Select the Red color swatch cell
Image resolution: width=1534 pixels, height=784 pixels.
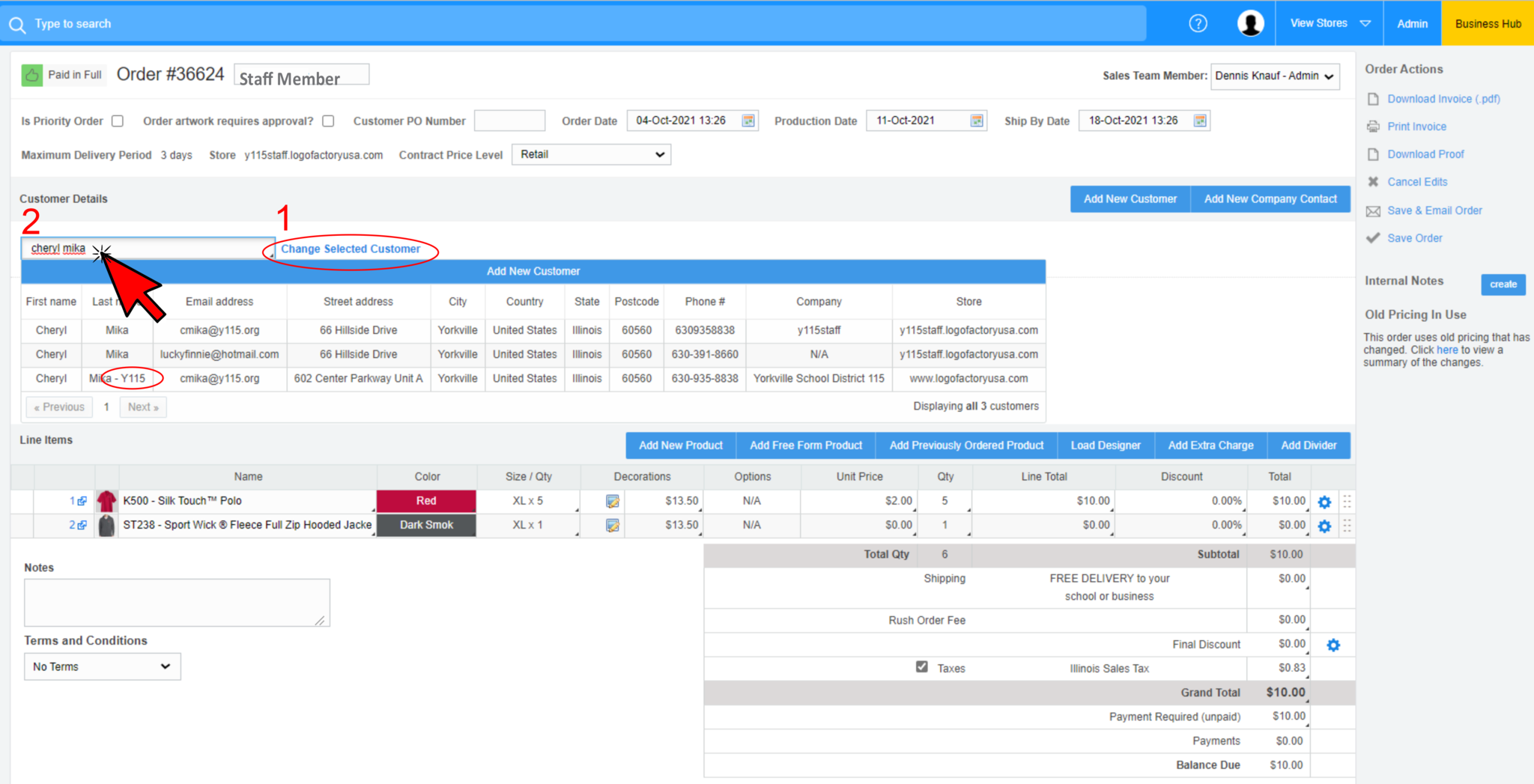[426, 501]
